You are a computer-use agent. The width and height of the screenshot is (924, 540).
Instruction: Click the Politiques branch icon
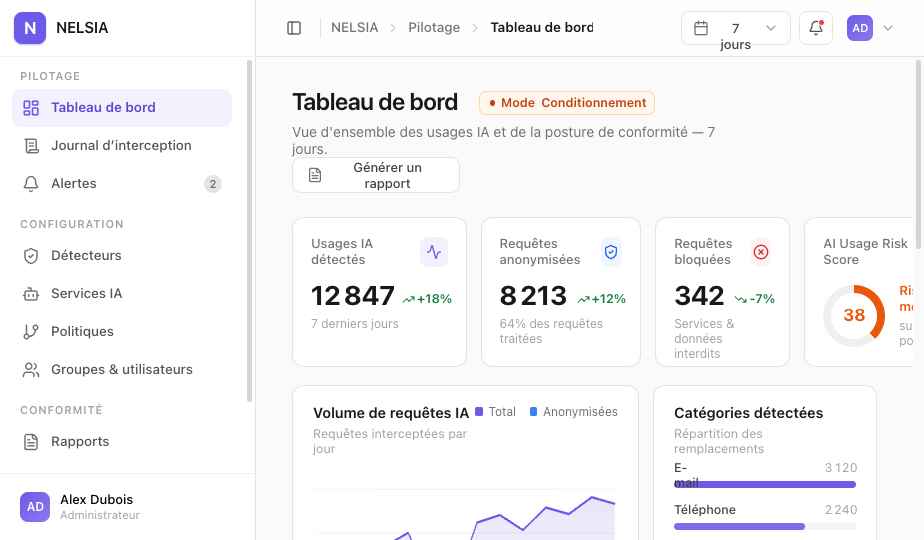coord(31,332)
